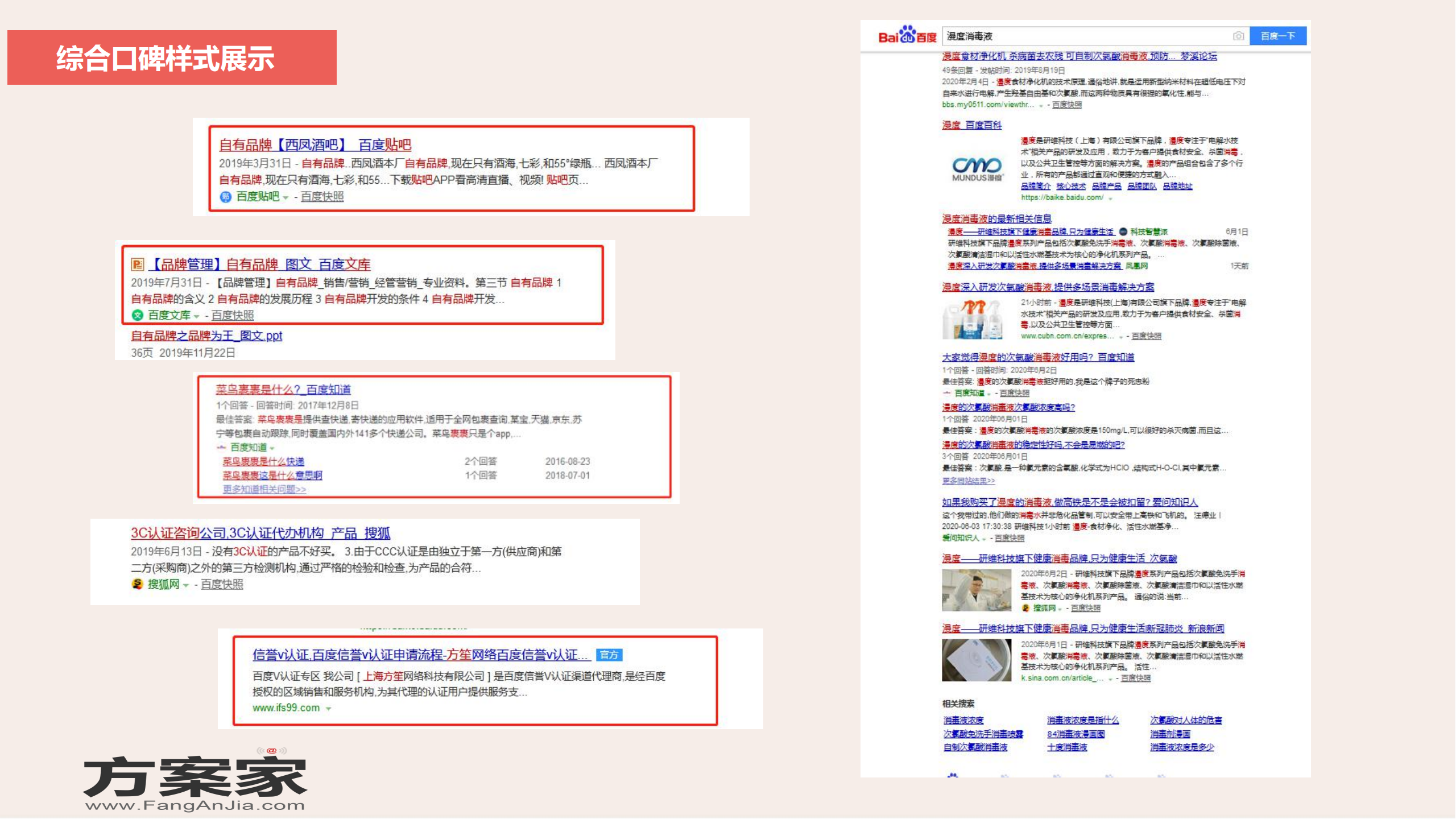1456x819 pixels.
Task: Click the spray bottles product thumbnail
Action: pos(973,319)
